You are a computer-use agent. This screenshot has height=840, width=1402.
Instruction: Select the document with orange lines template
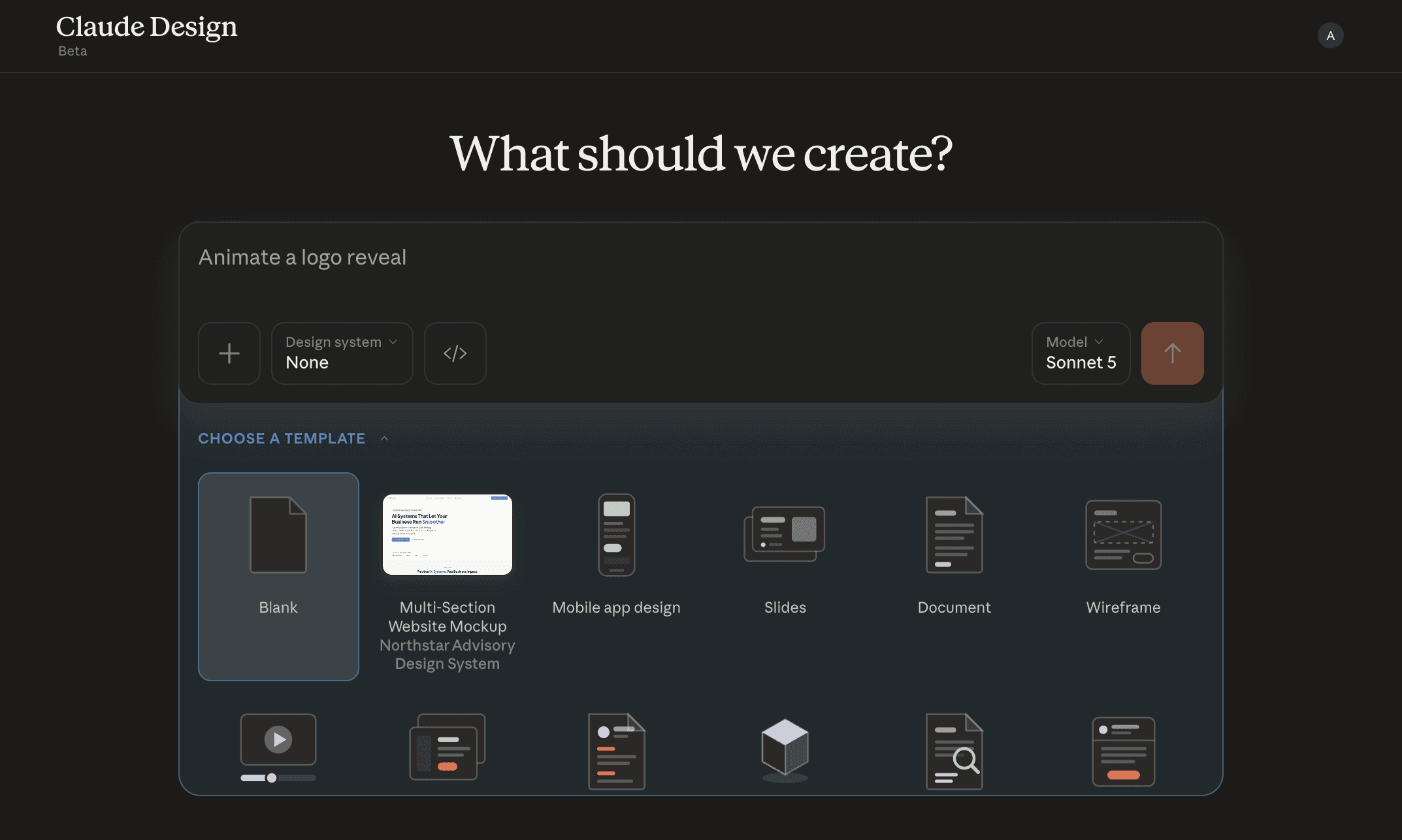pos(617,751)
